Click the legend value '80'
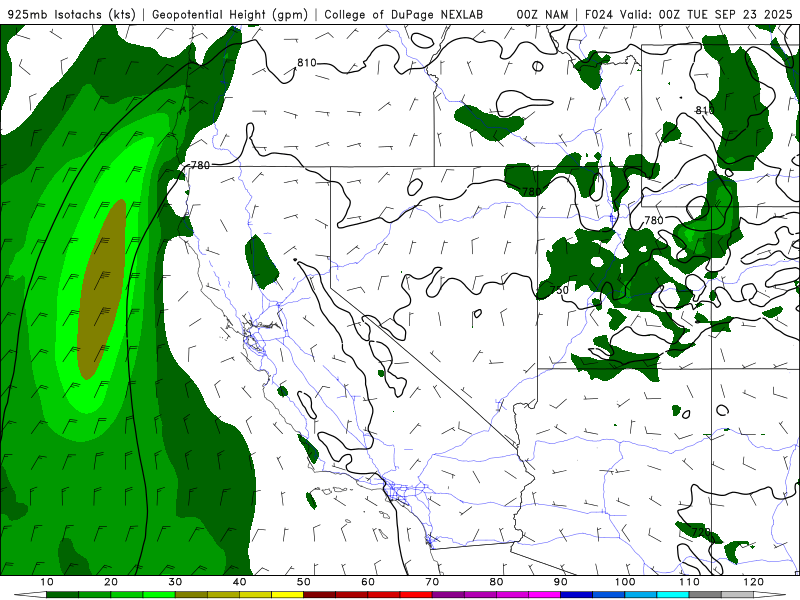Image resolution: width=800 pixels, height=600 pixels. click(496, 582)
